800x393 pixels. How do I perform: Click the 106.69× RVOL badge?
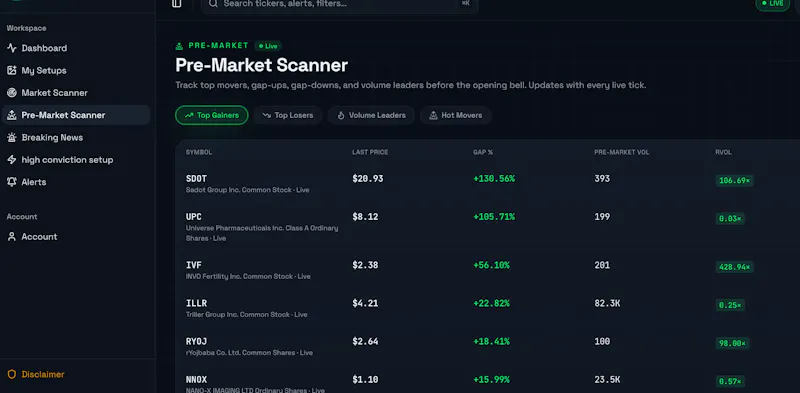coord(734,181)
